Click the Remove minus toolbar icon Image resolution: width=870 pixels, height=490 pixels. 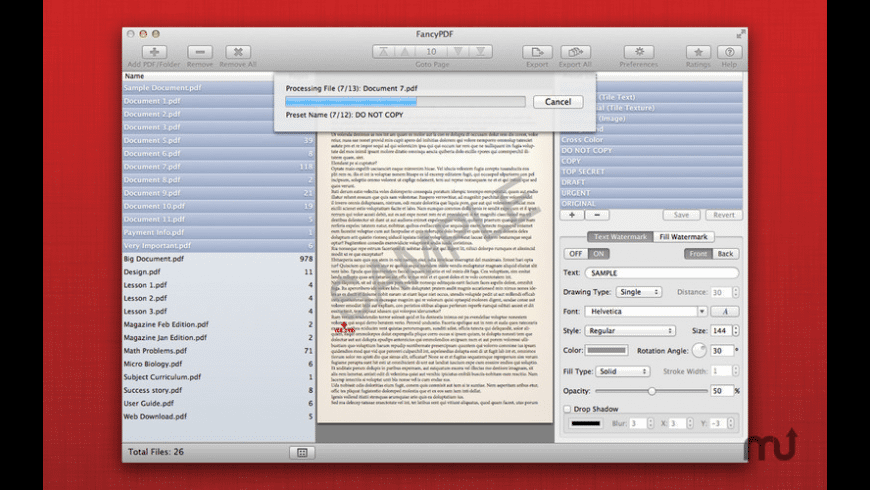[200, 52]
